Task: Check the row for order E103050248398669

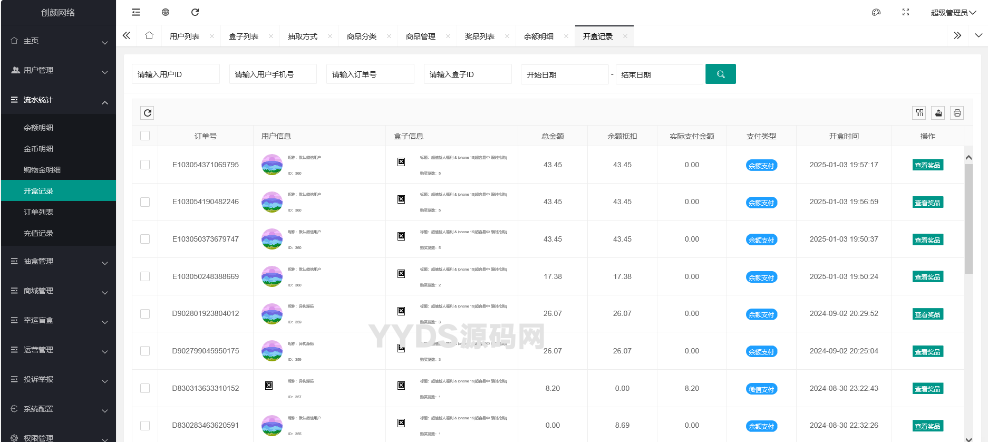Action: [x=145, y=276]
